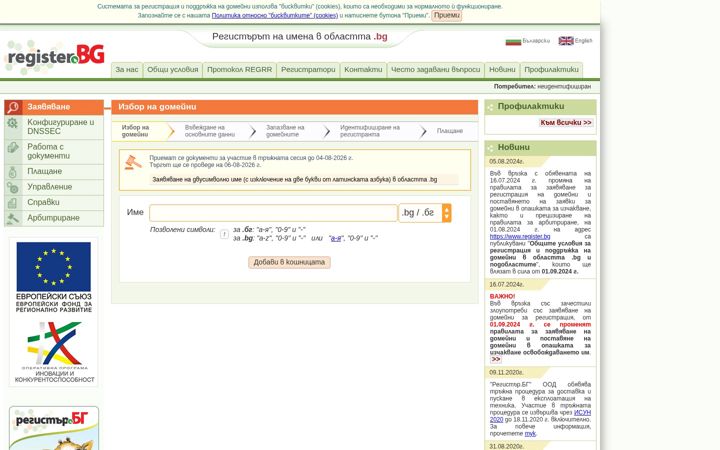Click the news date 16.07.2024г.
Image resolution: width=720 pixels, height=450 pixels.
(x=506, y=285)
